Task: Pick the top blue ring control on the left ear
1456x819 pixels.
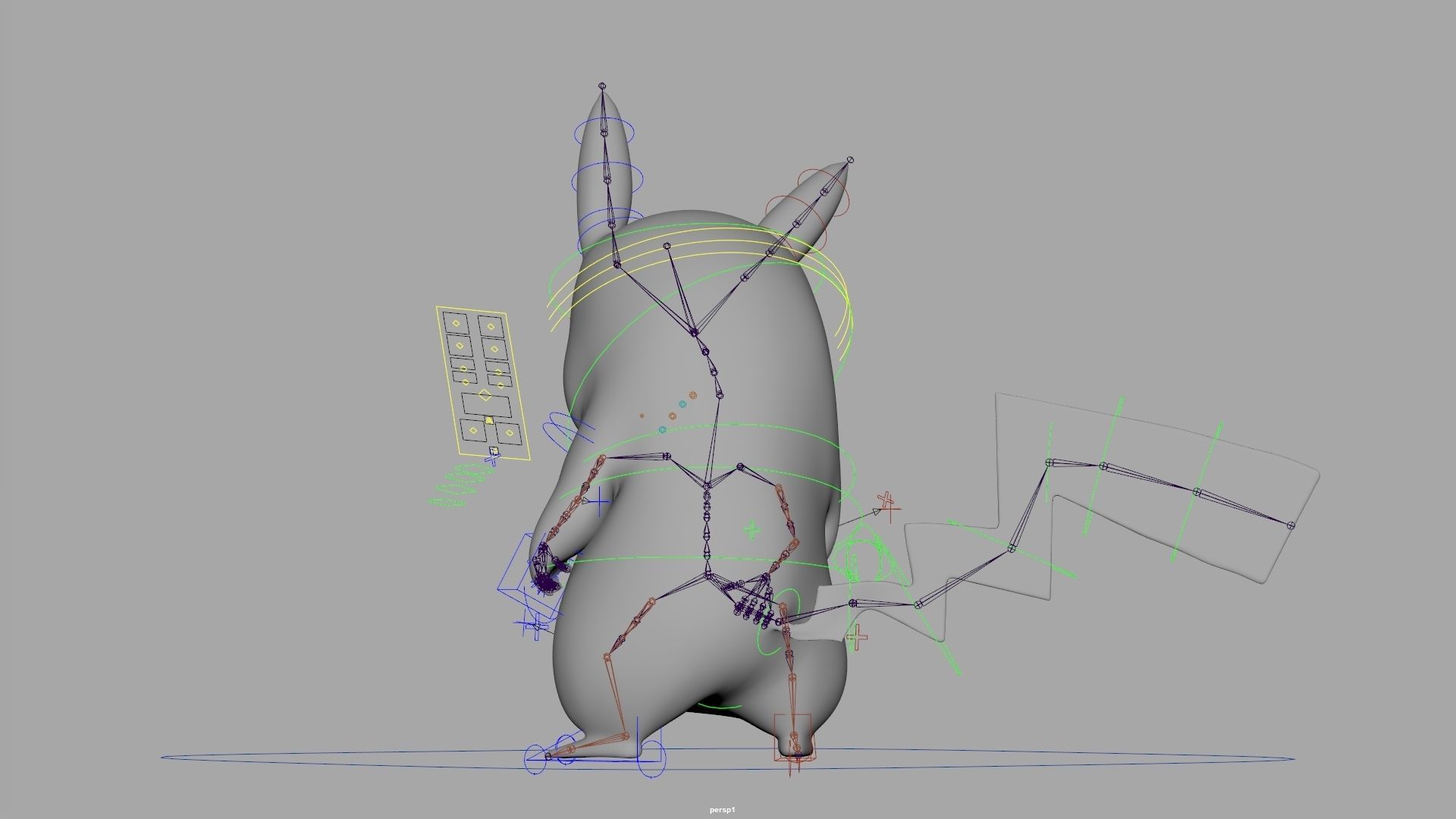Action: tap(604, 134)
